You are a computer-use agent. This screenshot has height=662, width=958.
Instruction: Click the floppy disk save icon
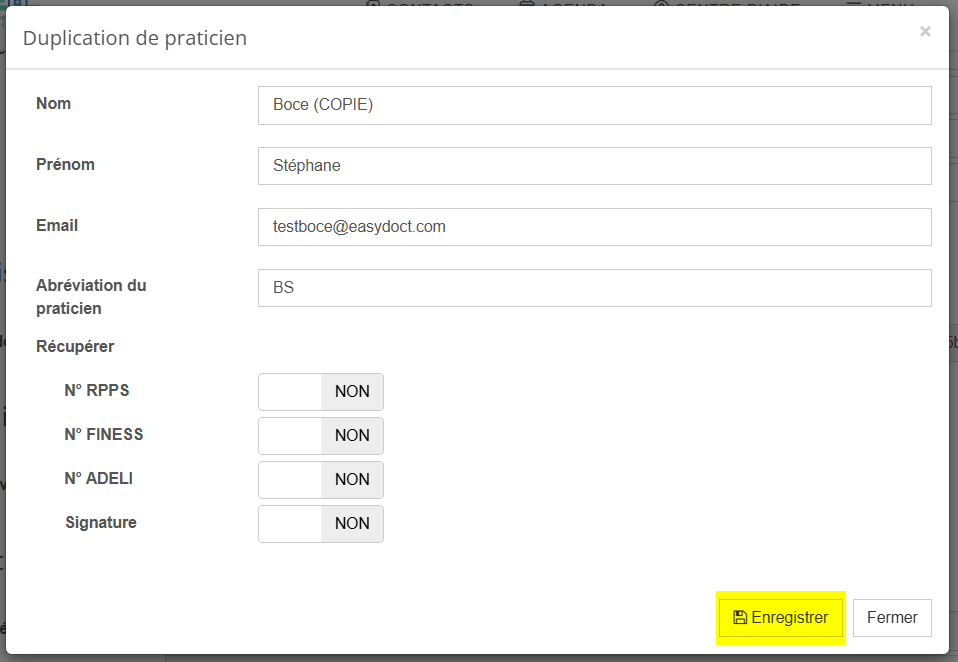click(x=740, y=618)
